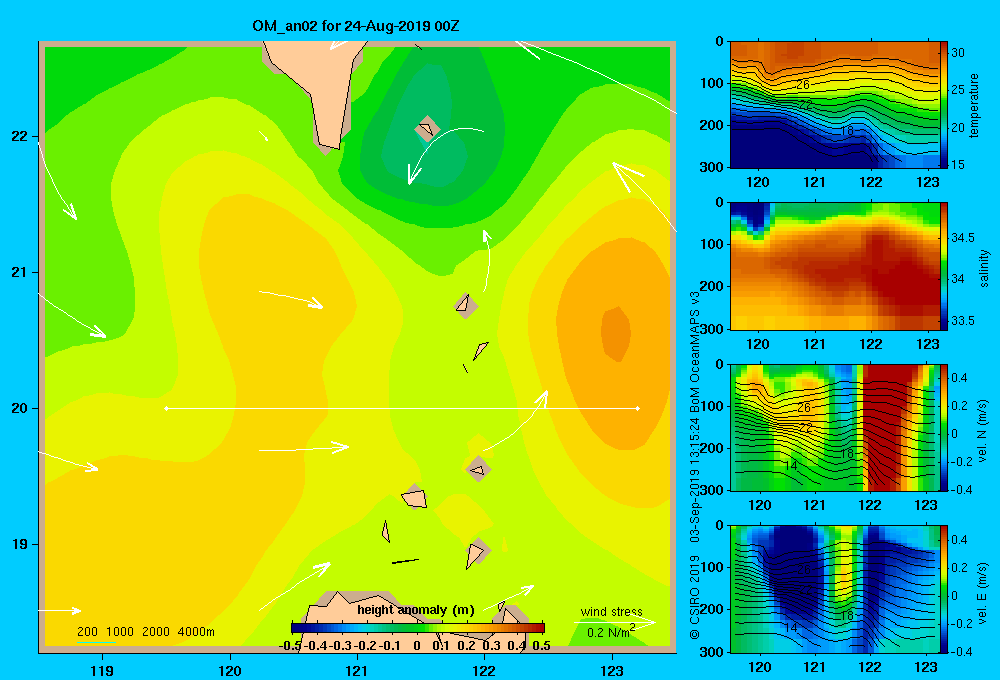Click the "© CSIRO 2019" copyright text
The width and height of the screenshot is (1000, 680).
click(x=695, y=597)
